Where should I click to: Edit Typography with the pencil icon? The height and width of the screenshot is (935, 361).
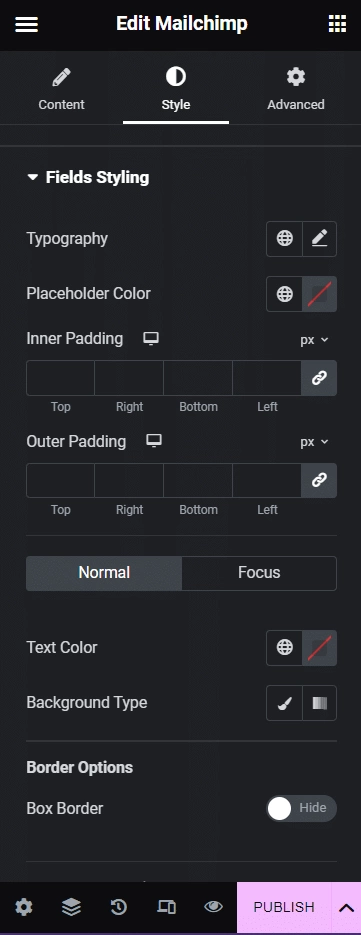[319, 239]
